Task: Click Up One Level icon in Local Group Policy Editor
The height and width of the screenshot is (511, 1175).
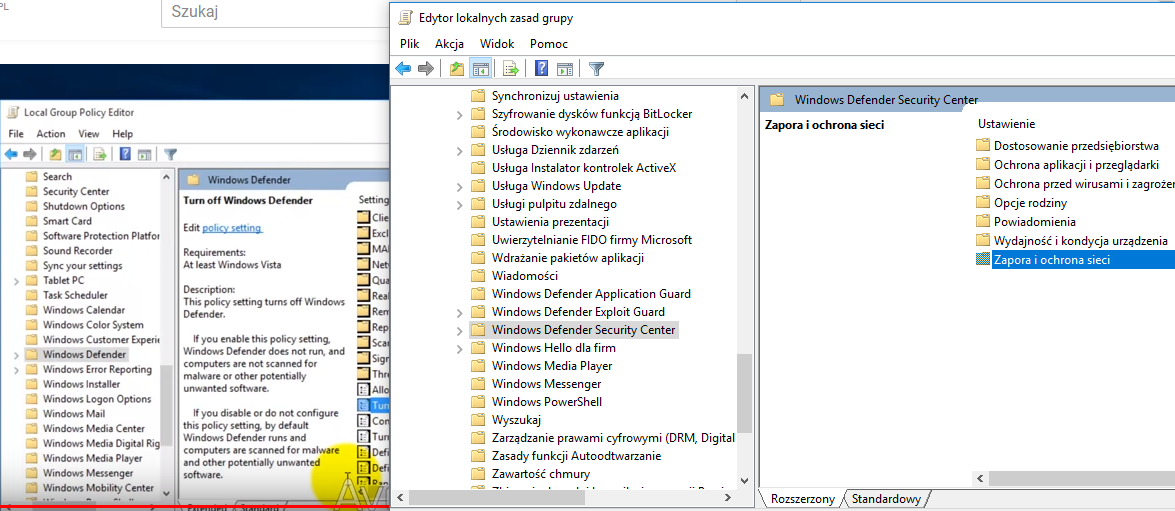Action: point(55,154)
